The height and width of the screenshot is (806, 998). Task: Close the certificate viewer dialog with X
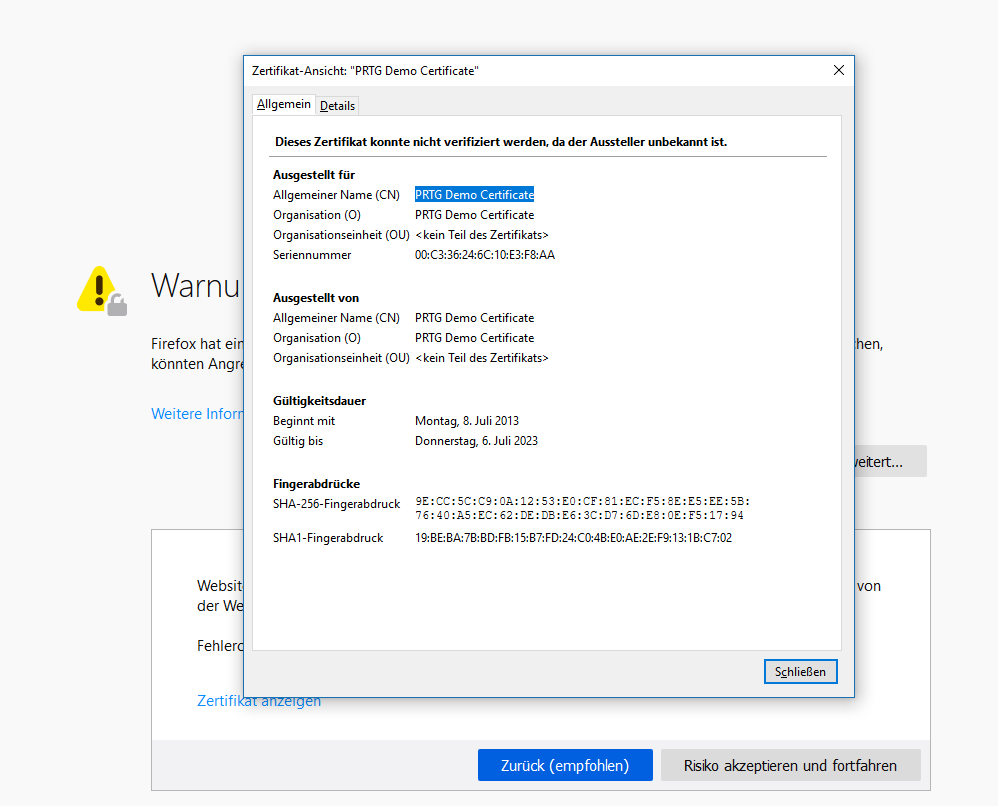pyautogui.click(x=838, y=71)
